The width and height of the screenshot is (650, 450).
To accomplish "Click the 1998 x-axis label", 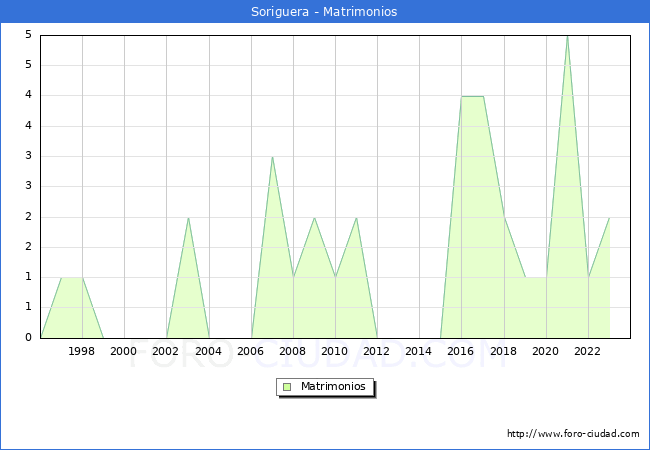I will pyautogui.click(x=81, y=351).
